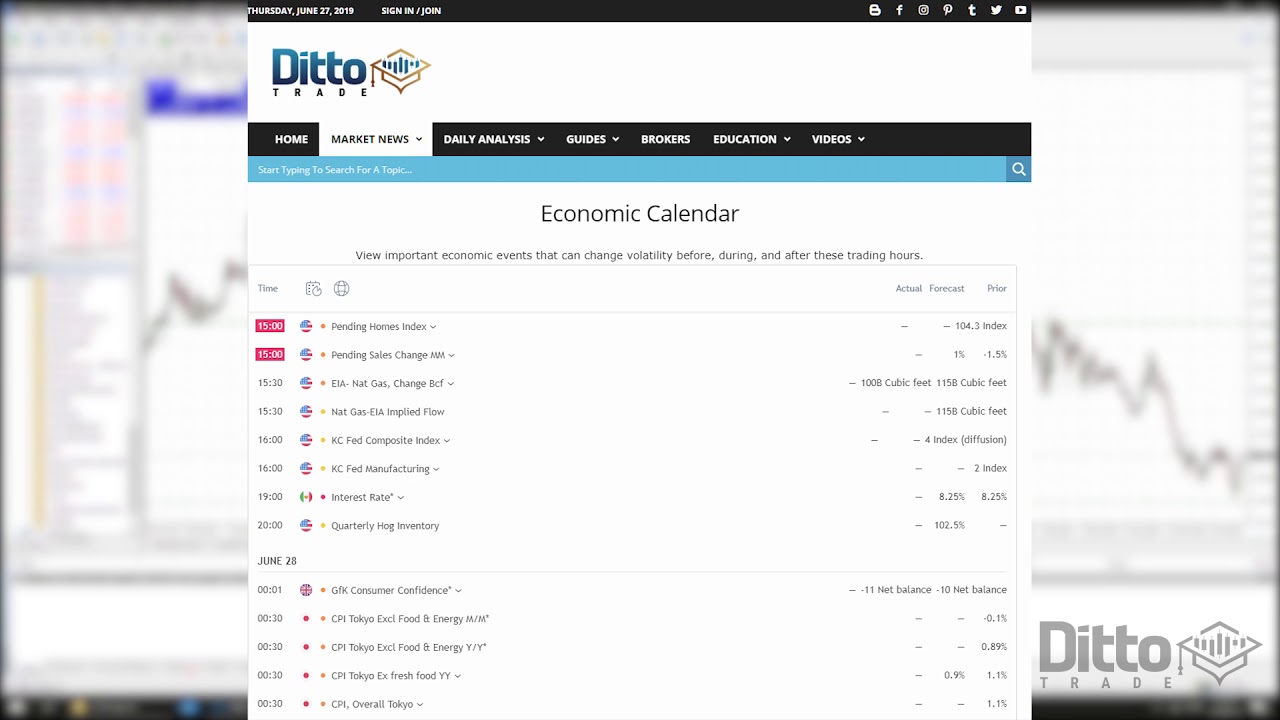Click Japan flag beside CPI Tokyo Ex fresh food

click(x=306, y=675)
